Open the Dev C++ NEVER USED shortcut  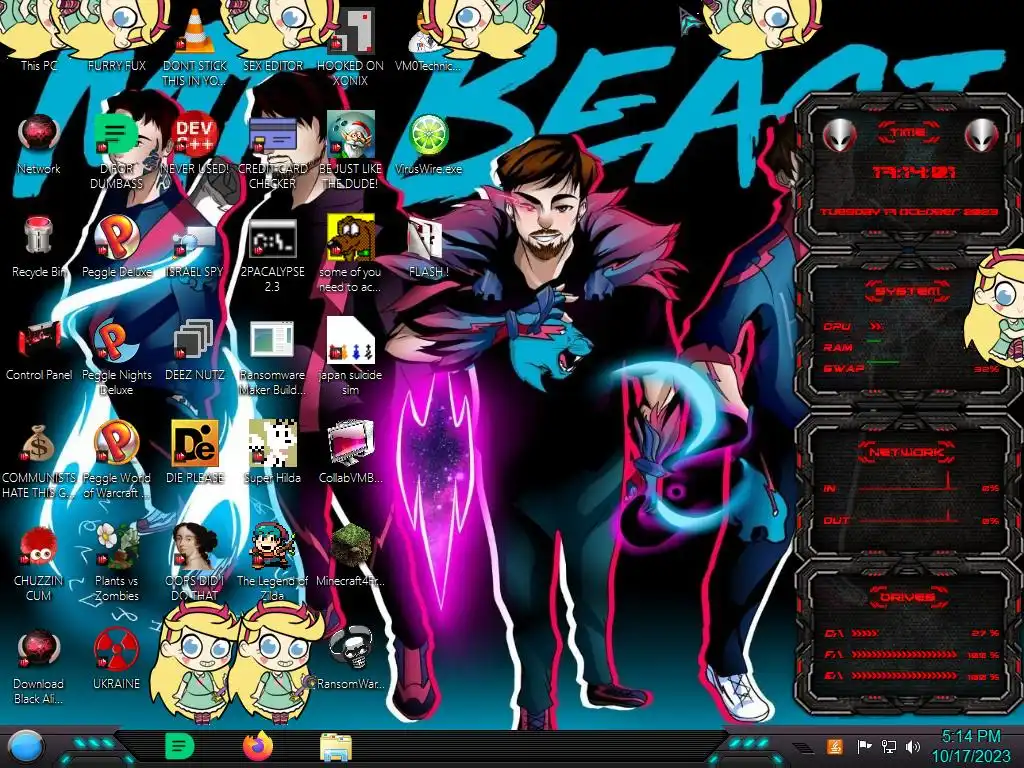195,144
